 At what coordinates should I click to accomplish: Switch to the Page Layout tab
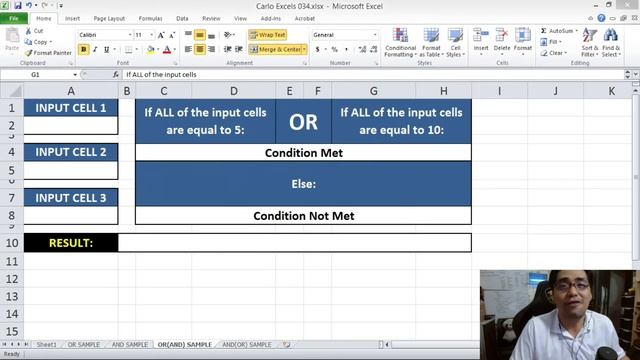109,18
